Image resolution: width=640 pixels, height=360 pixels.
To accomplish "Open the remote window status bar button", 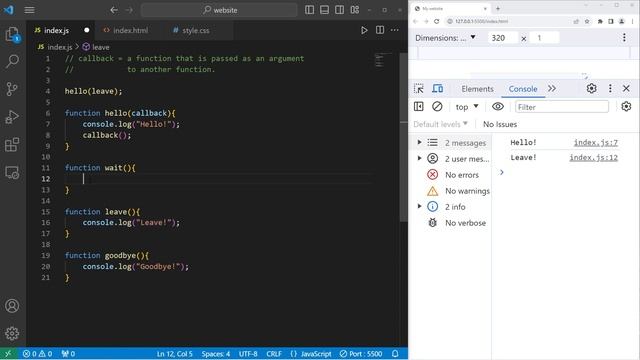I will pyautogui.click(x=8, y=353).
